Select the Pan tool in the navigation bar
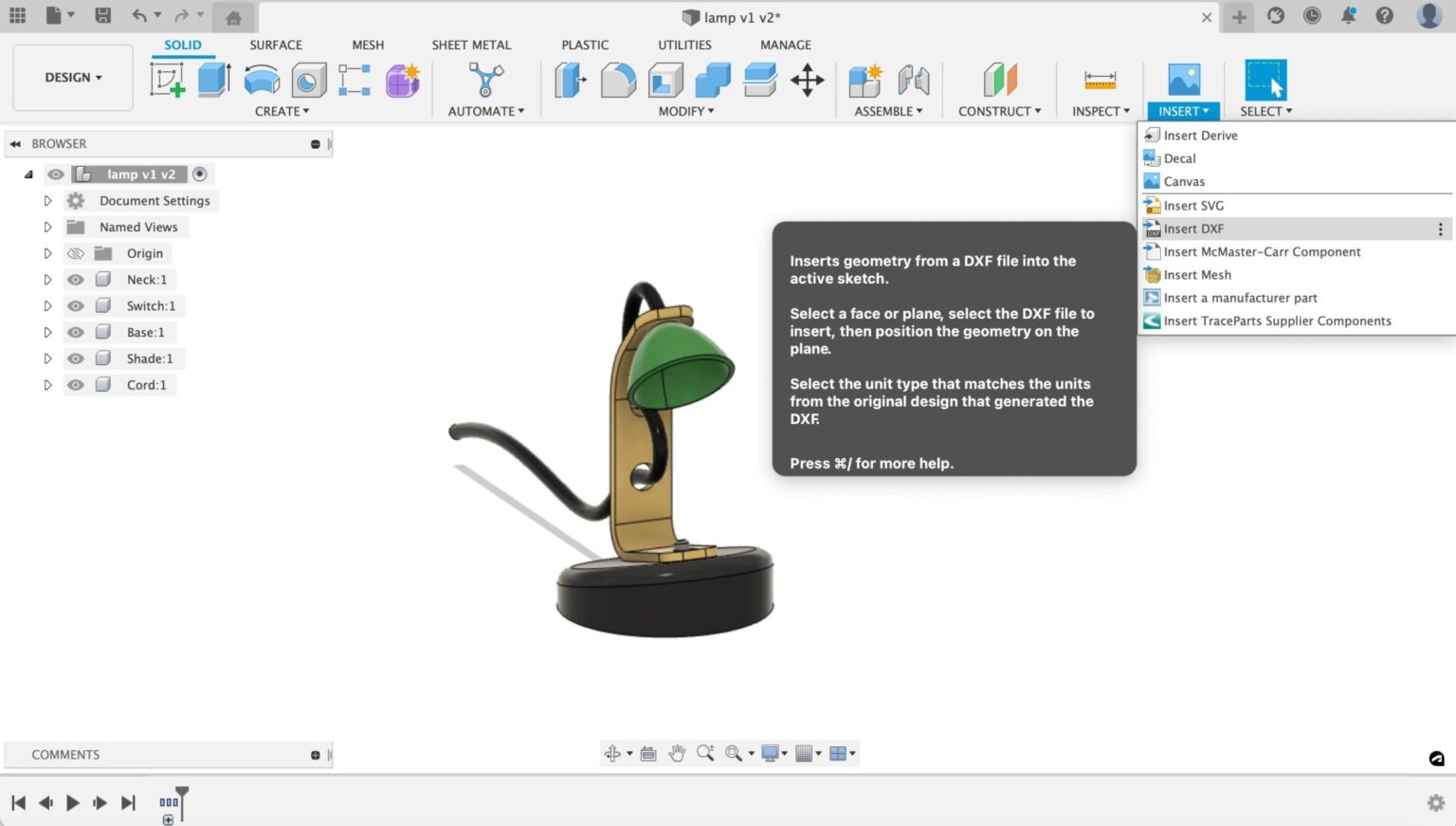This screenshot has height=826, width=1456. tap(677, 752)
